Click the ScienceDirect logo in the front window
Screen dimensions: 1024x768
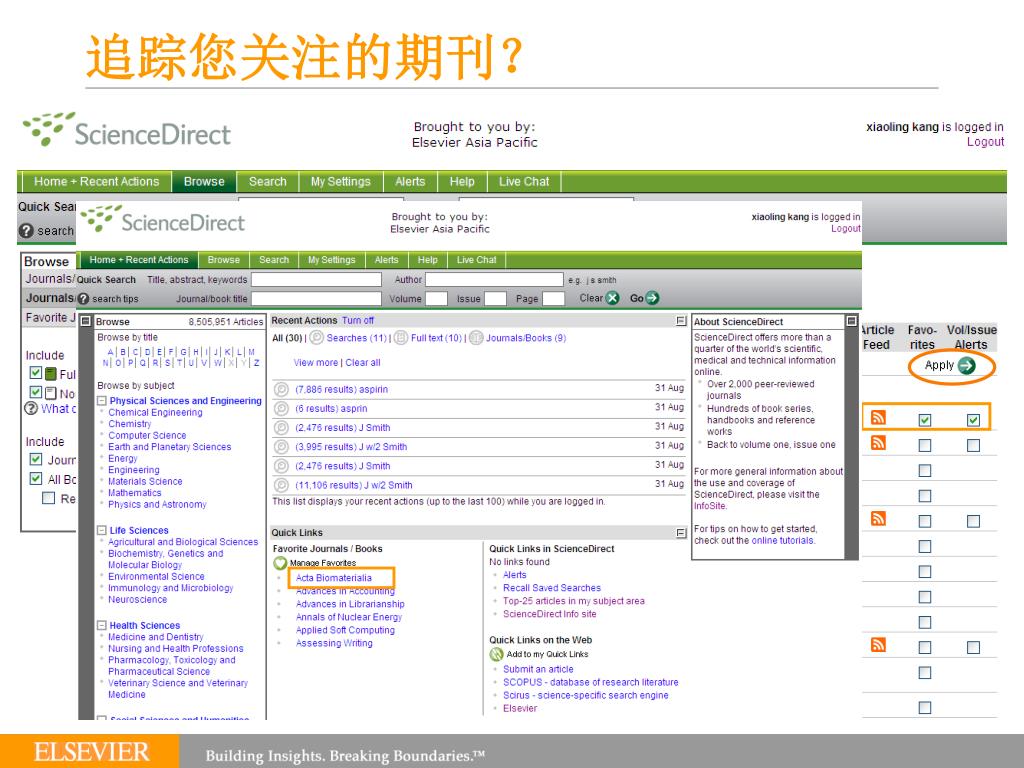click(x=163, y=220)
